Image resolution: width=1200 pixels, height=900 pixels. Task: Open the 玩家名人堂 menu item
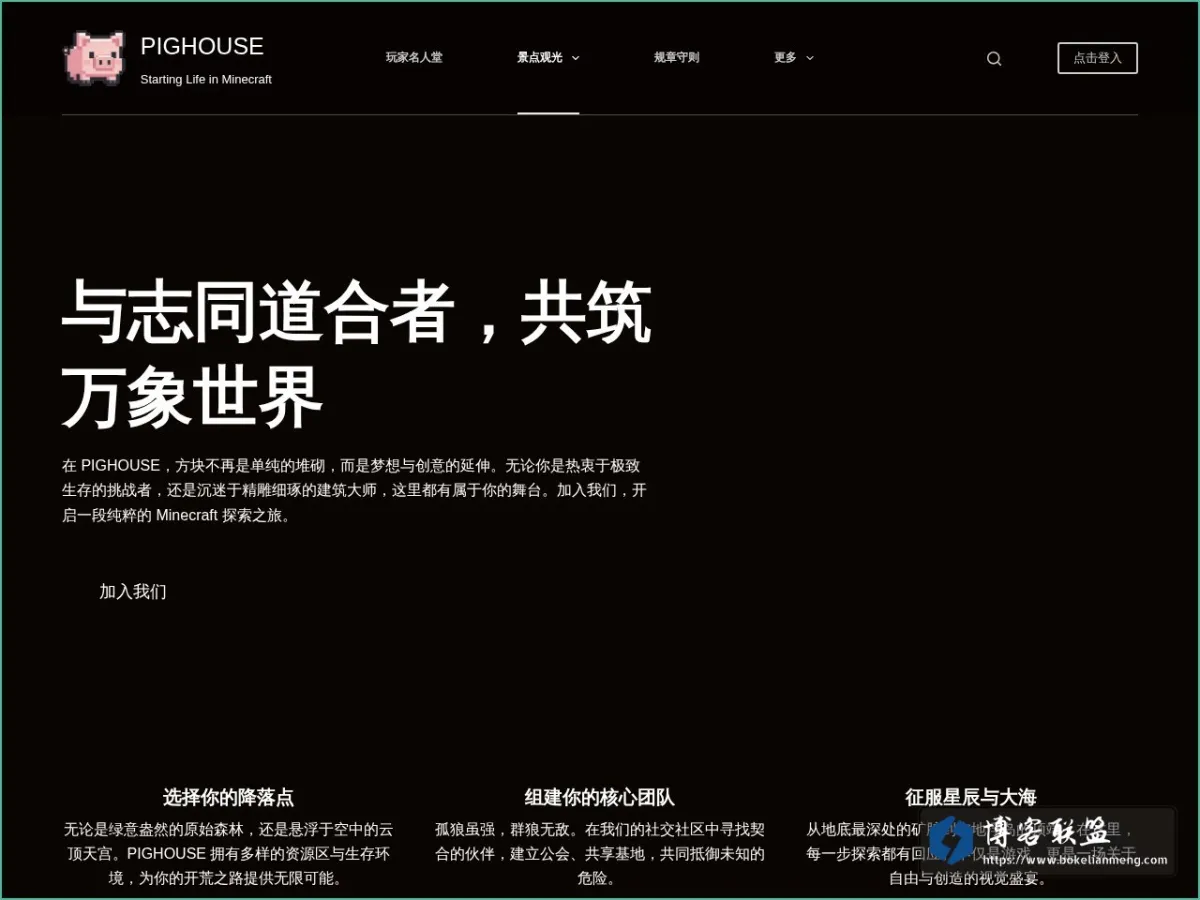[414, 57]
